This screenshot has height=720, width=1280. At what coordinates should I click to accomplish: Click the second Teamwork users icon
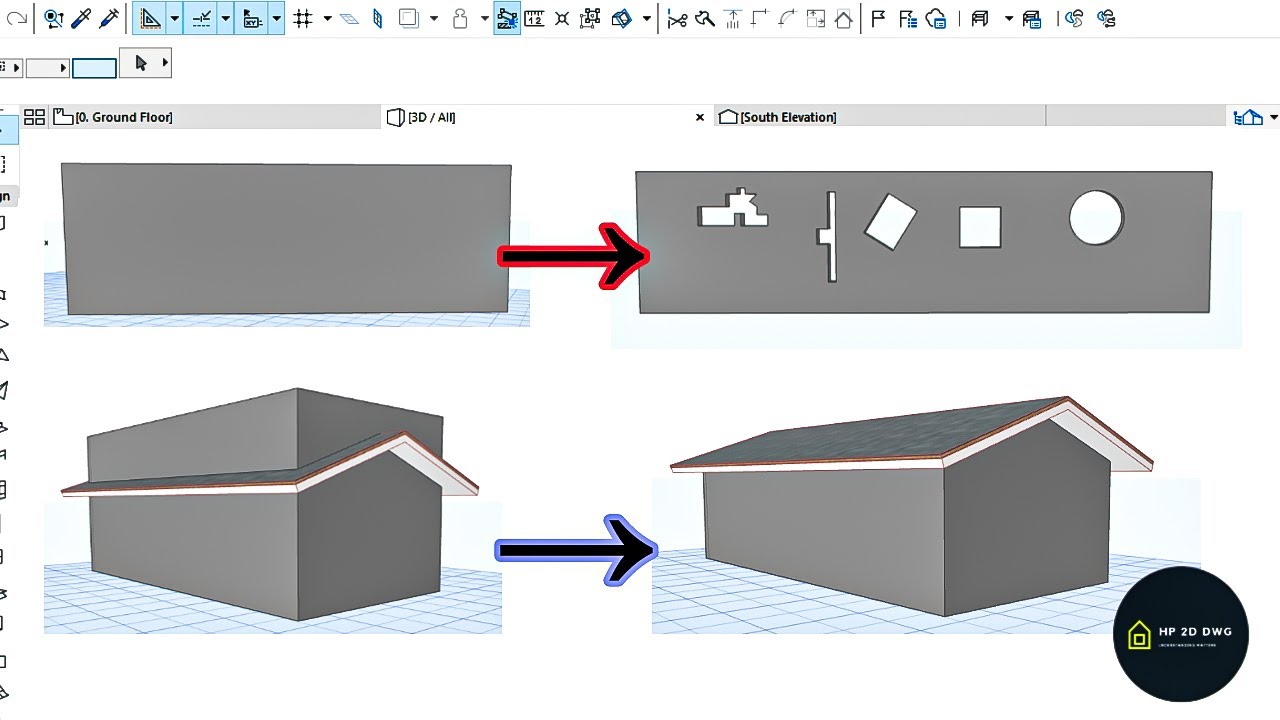point(1105,18)
